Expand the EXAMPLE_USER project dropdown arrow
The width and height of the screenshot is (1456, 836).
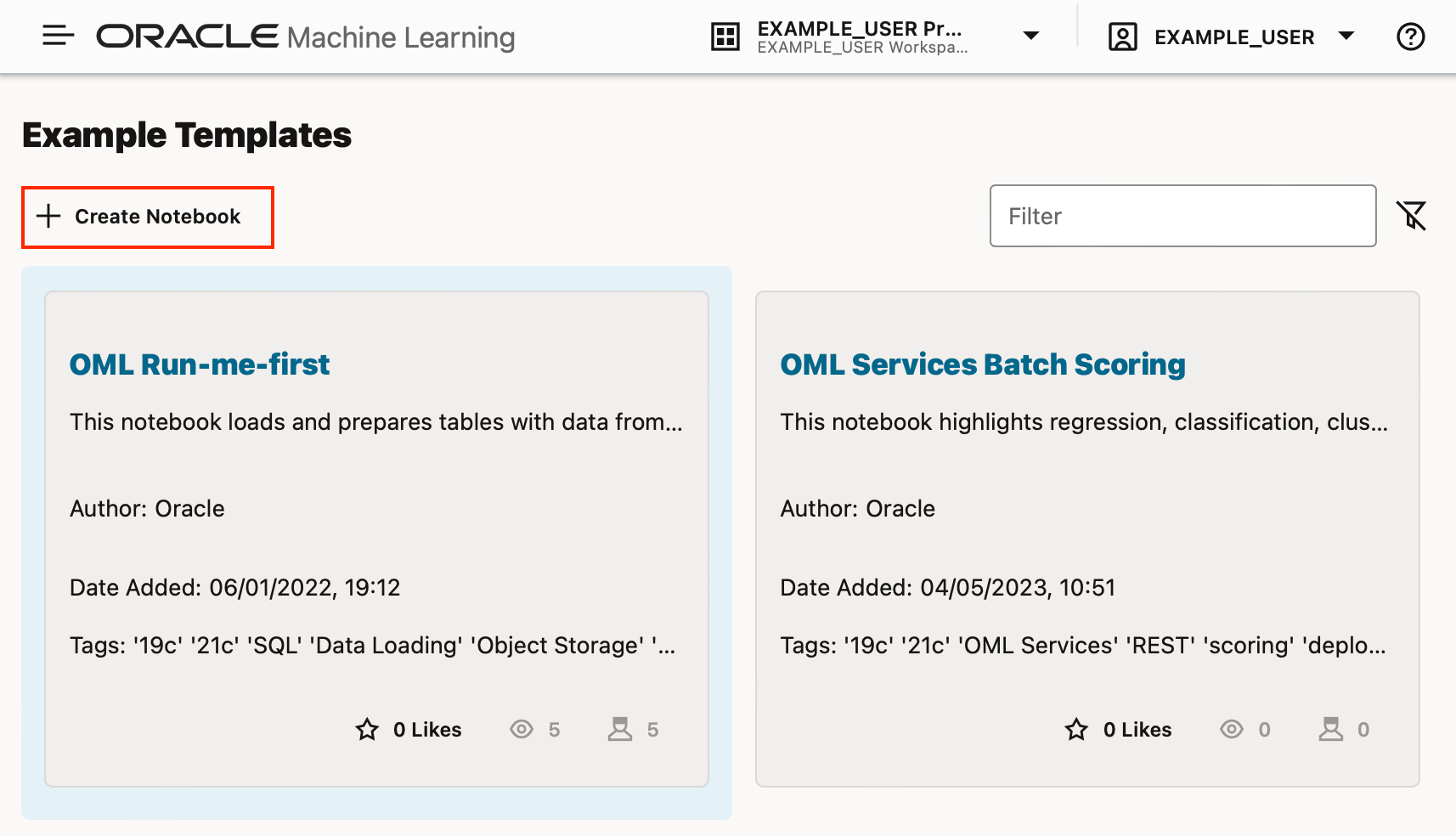1031,36
